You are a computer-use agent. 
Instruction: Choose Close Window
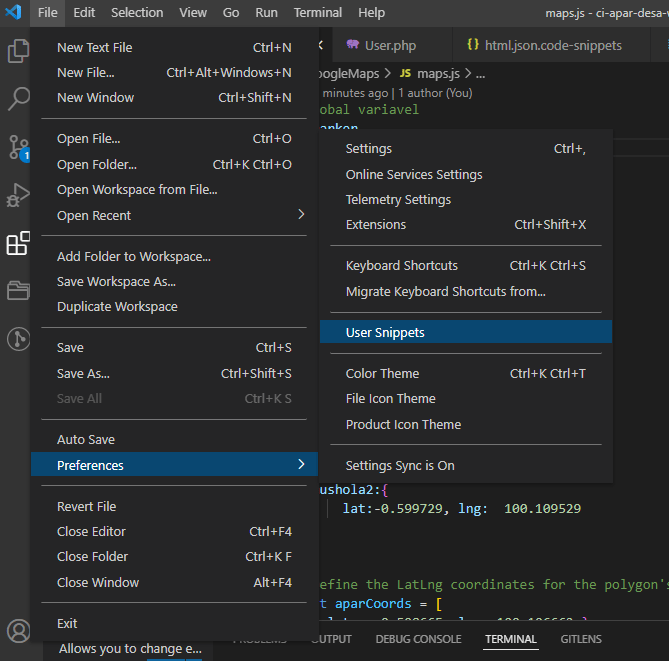(x=174, y=582)
